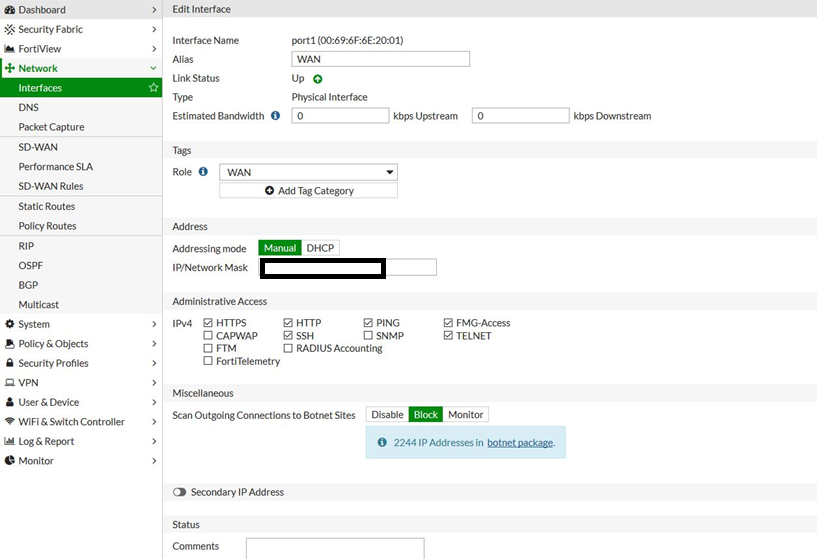Enable the SNMP access checkbox
The width and height of the screenshot is (817, 559).
coord(368,336)
